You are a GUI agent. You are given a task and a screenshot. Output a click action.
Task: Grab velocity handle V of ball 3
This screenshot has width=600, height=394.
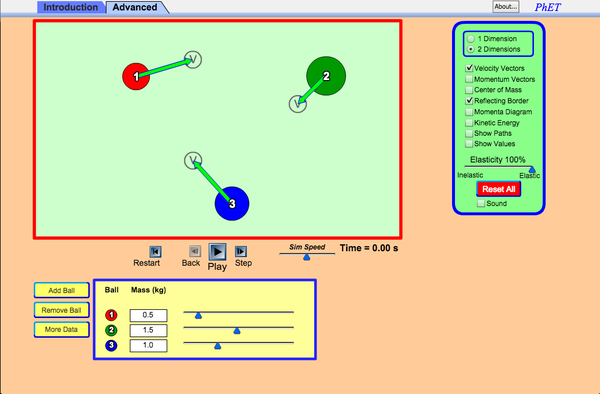point(193,160)
